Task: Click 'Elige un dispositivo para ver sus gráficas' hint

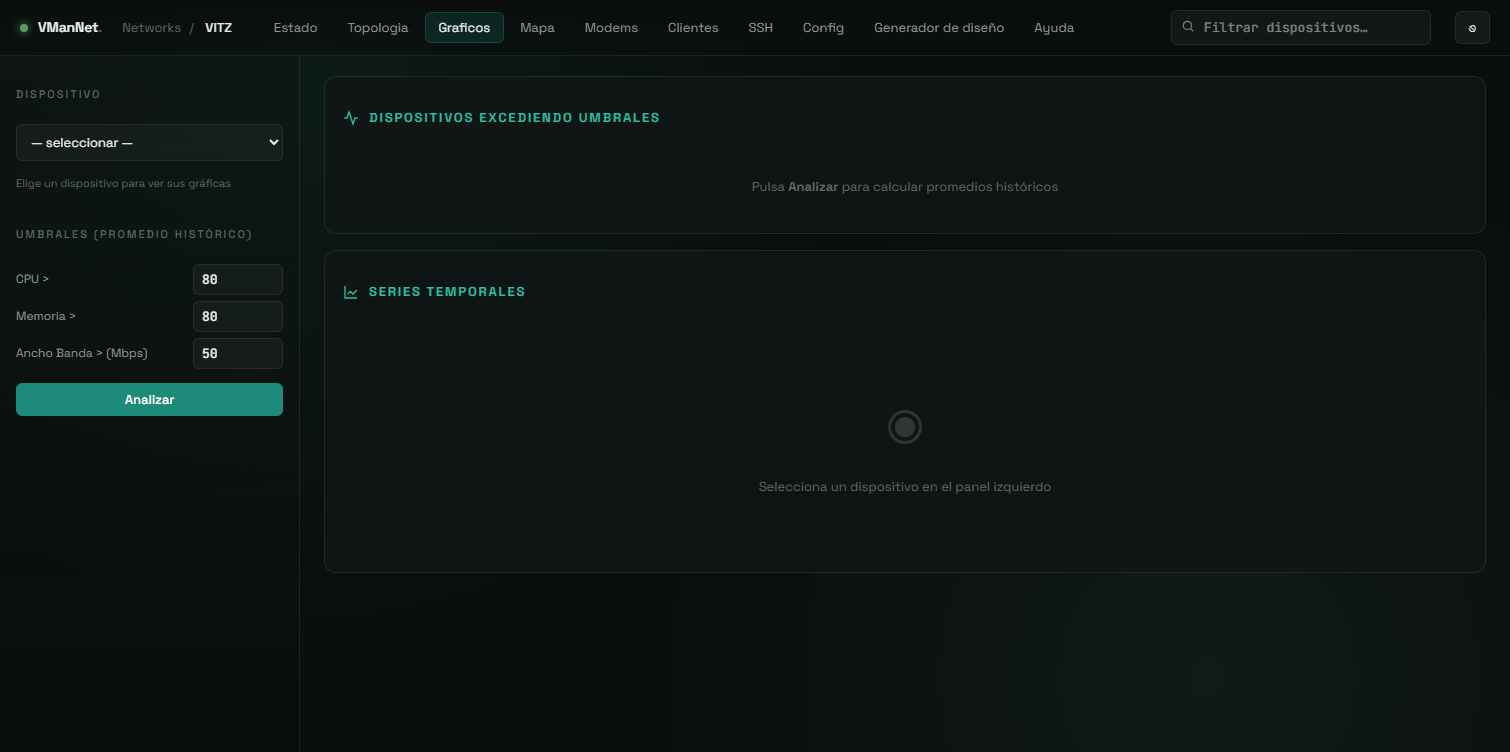Action: 123,184
